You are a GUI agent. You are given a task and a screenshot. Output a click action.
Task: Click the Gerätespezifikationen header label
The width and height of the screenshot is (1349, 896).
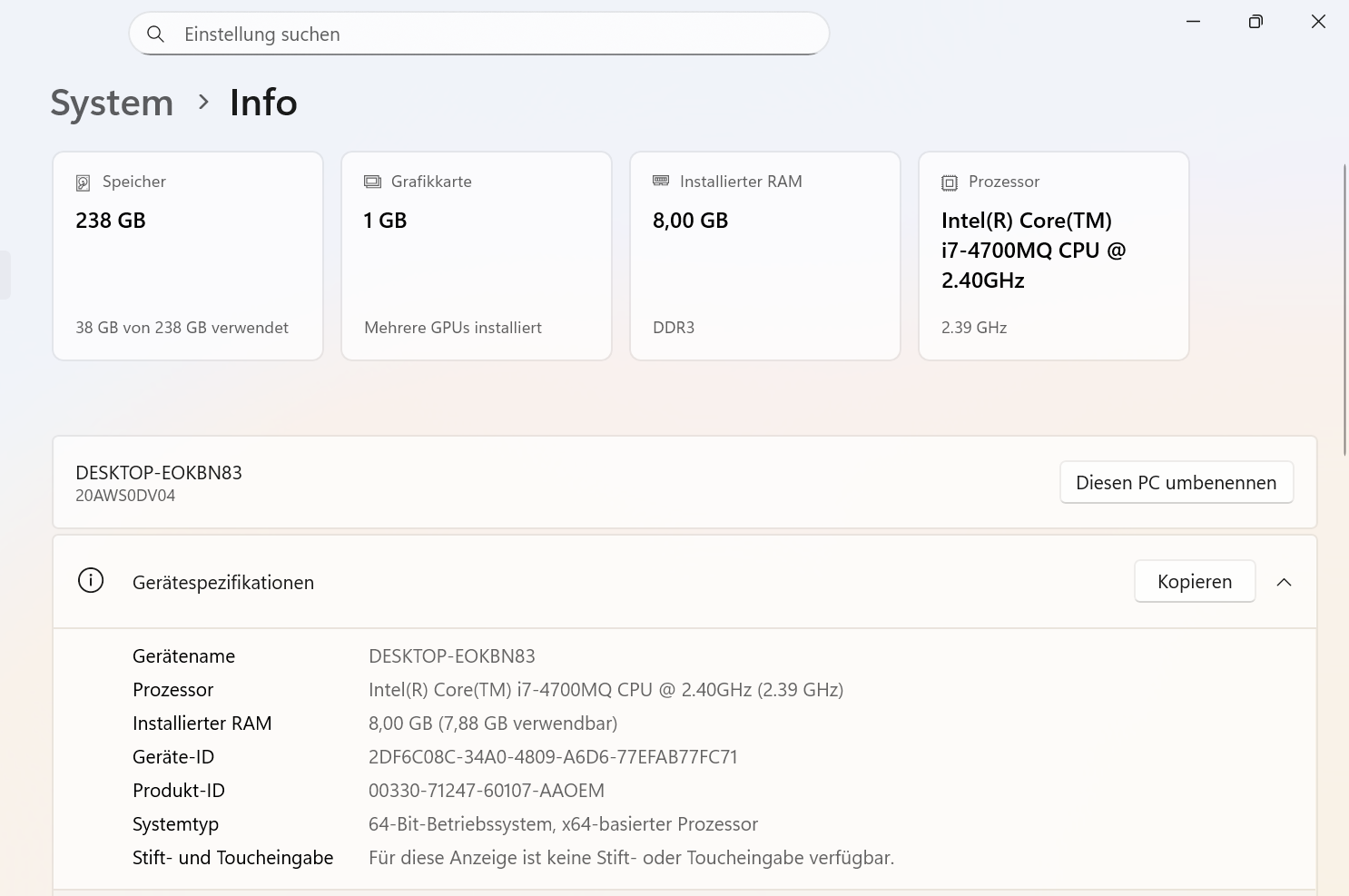pyautogui.click(x=223, y=583)
